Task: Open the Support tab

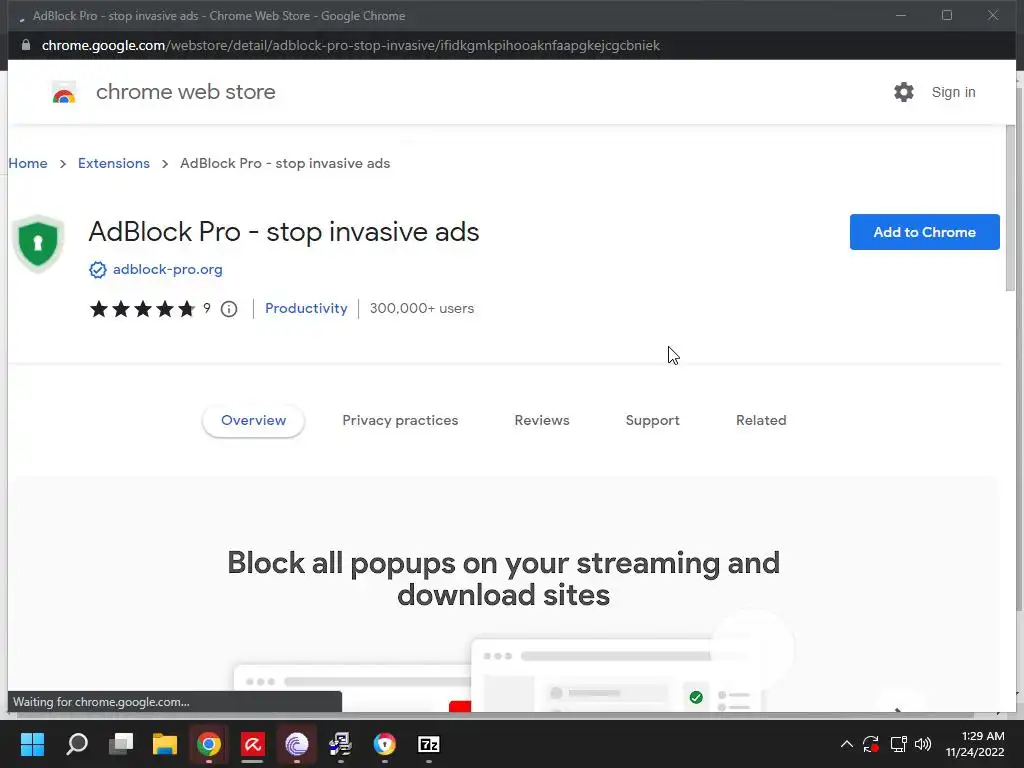Action: [652, 421]
